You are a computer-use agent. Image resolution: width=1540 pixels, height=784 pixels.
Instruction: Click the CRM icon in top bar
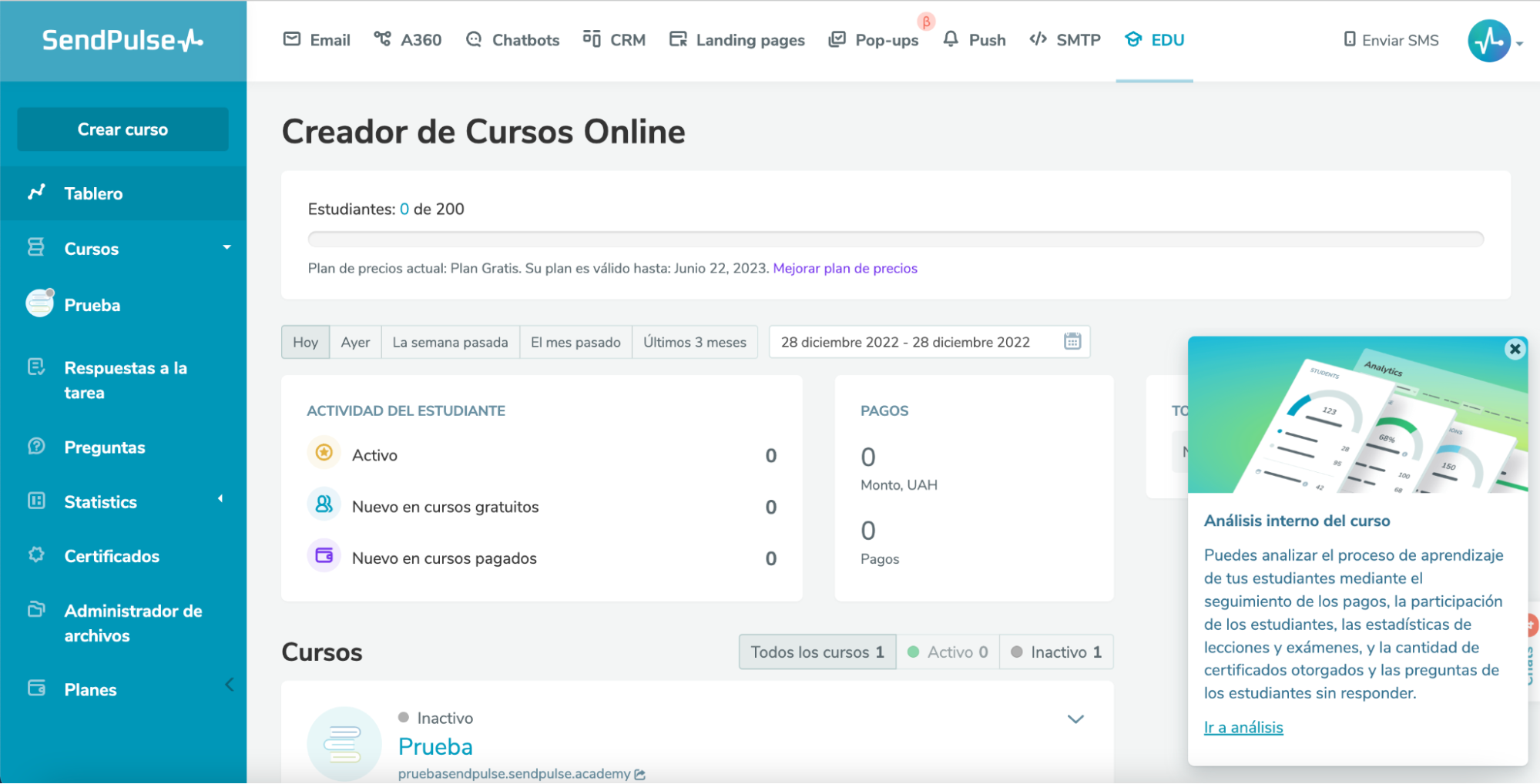point(592,39)
